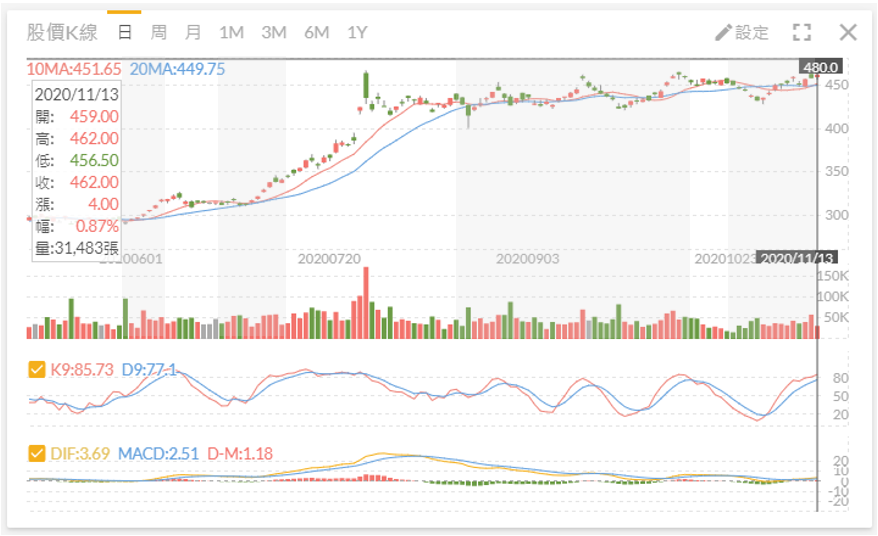
Task: Click the tallest red volume bar
Action: (366, 302)
